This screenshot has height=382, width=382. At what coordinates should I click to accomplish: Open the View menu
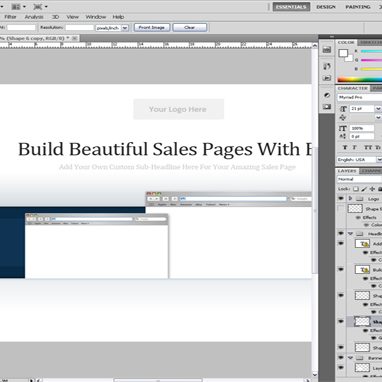(x=72, y=17)
